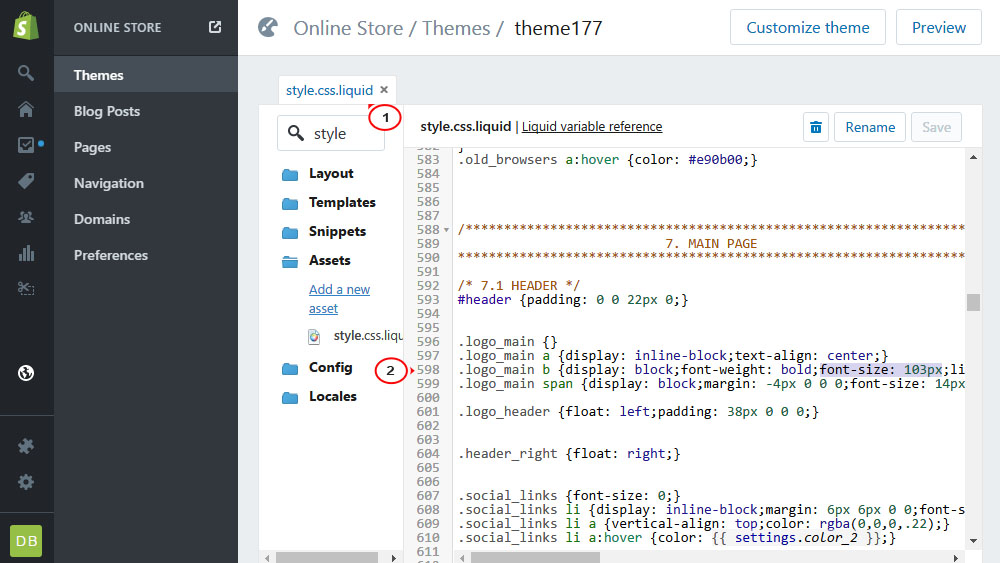Click line number 598 in the gutter

tap(428, 370)
